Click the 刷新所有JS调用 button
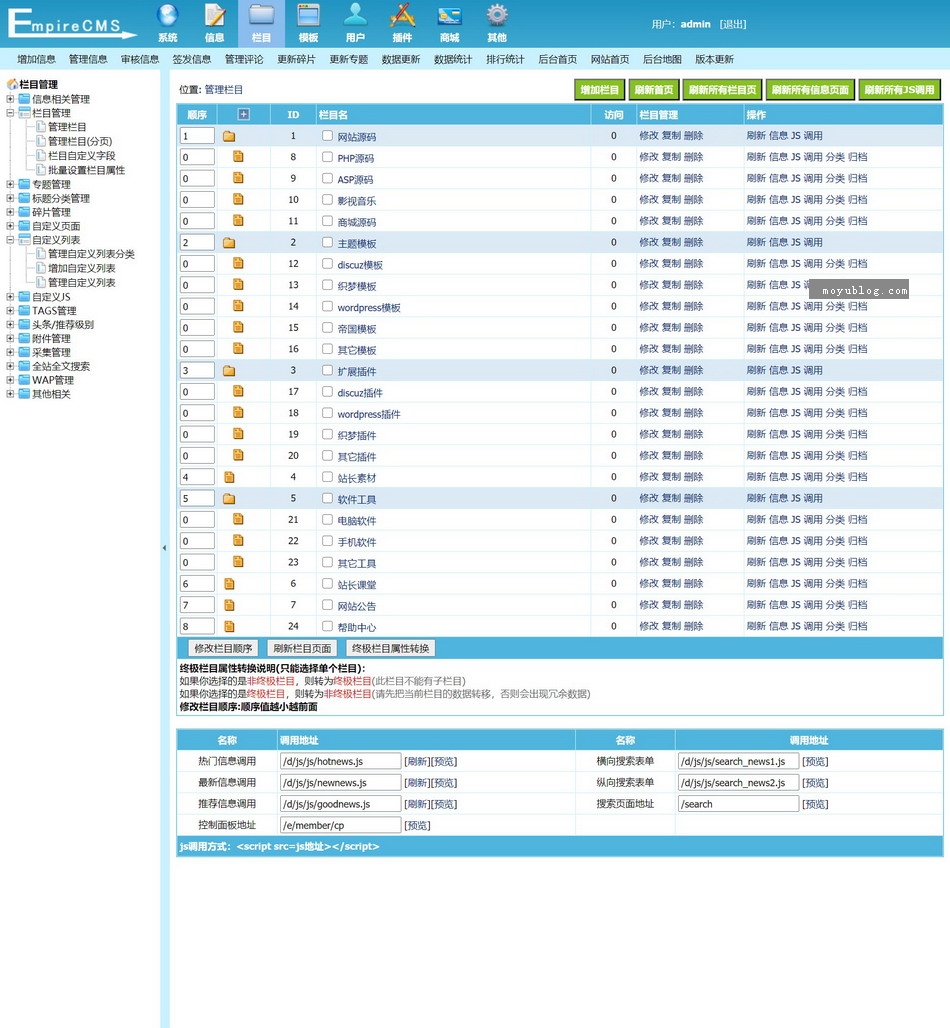The height and width of the screenshot is (1028, 950). coord(899,90)
